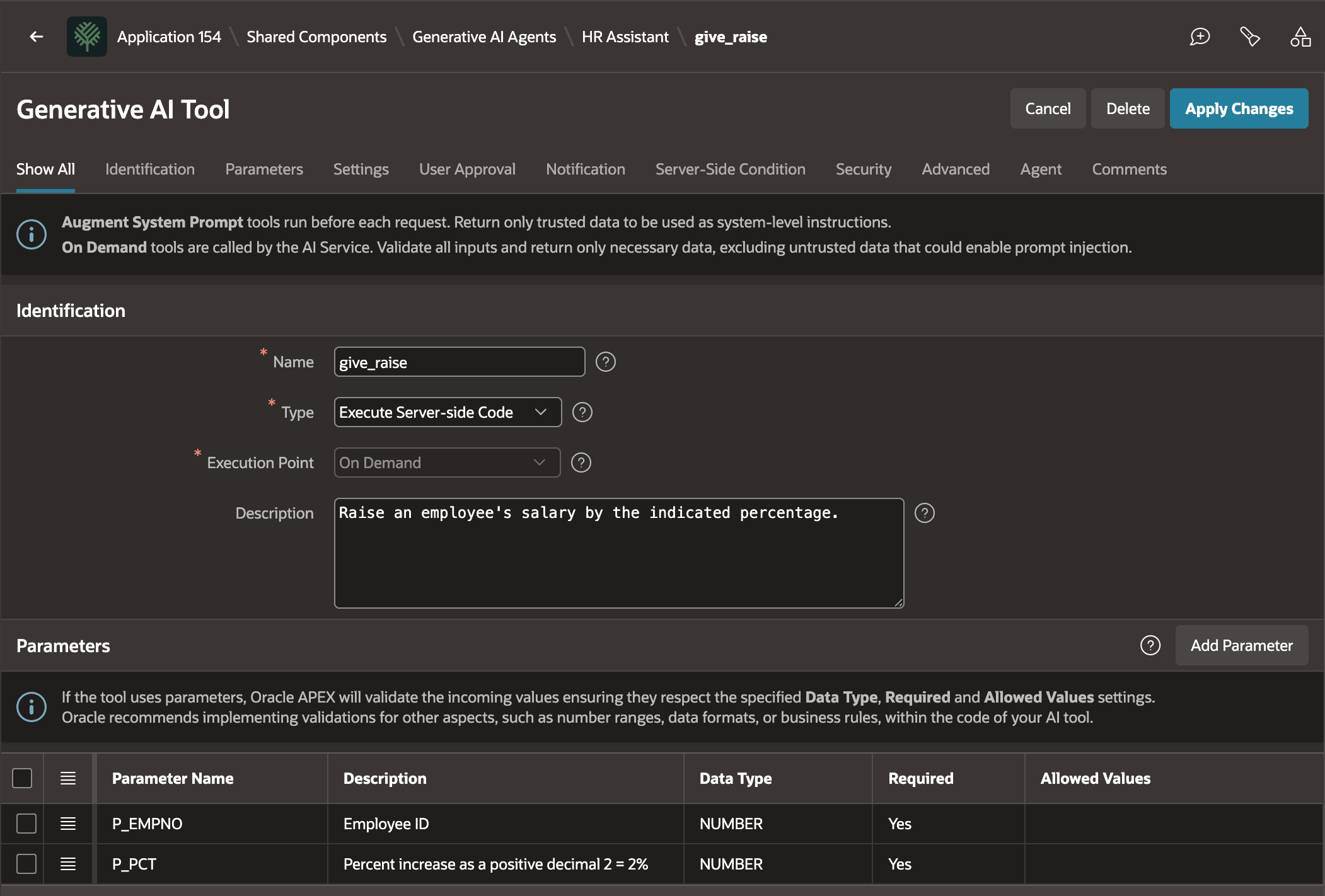The height and width of the screenshot is (896, 1325).
Task: Click the header row menu icon in table
Action: pyautogui.click(x=68, y=778)
